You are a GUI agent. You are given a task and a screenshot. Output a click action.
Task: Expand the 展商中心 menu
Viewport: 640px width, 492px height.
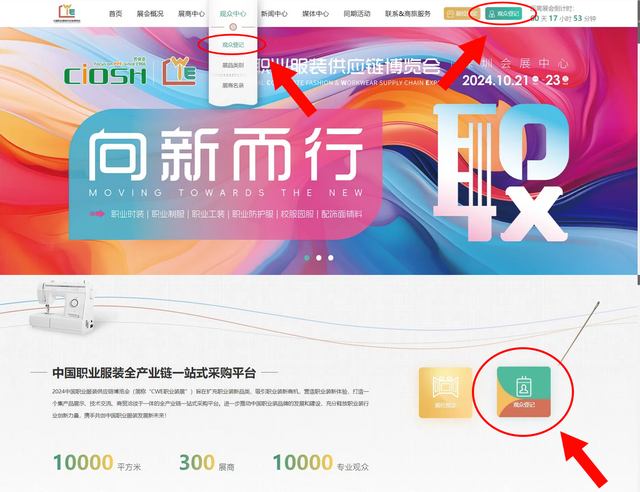click(191, 14)
